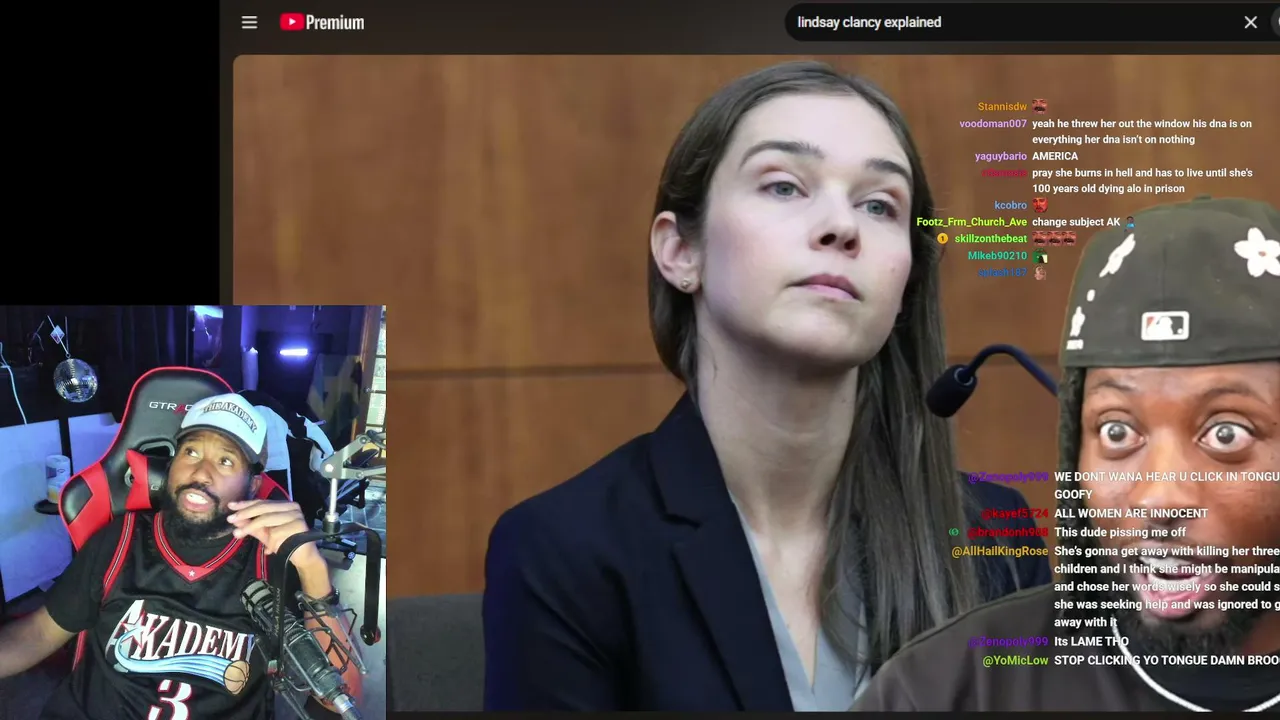Image resolution: width=1280 pixels, height=720 pixels.
Task: Click the courtroom video player
Action: [756, 382]
